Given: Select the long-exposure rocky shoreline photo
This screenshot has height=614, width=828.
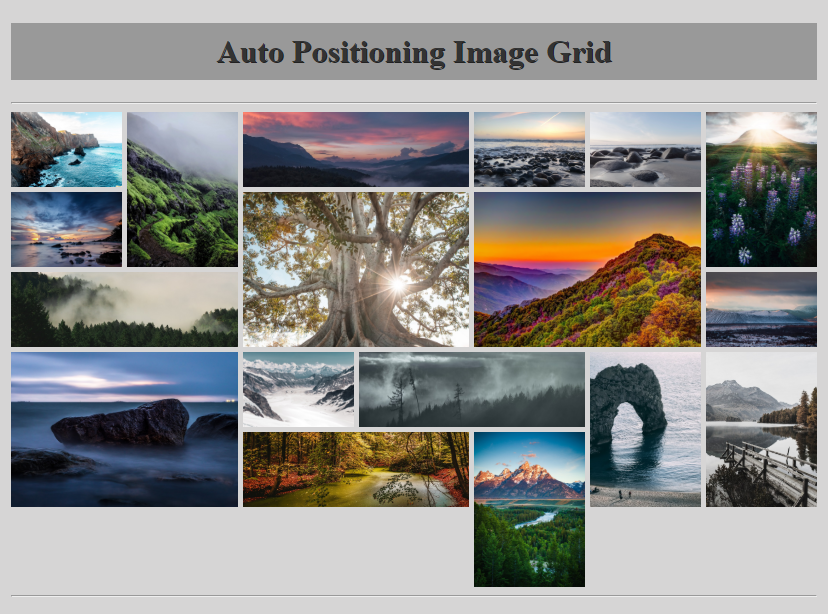Looking at the screenshot, I should (124, 428).
